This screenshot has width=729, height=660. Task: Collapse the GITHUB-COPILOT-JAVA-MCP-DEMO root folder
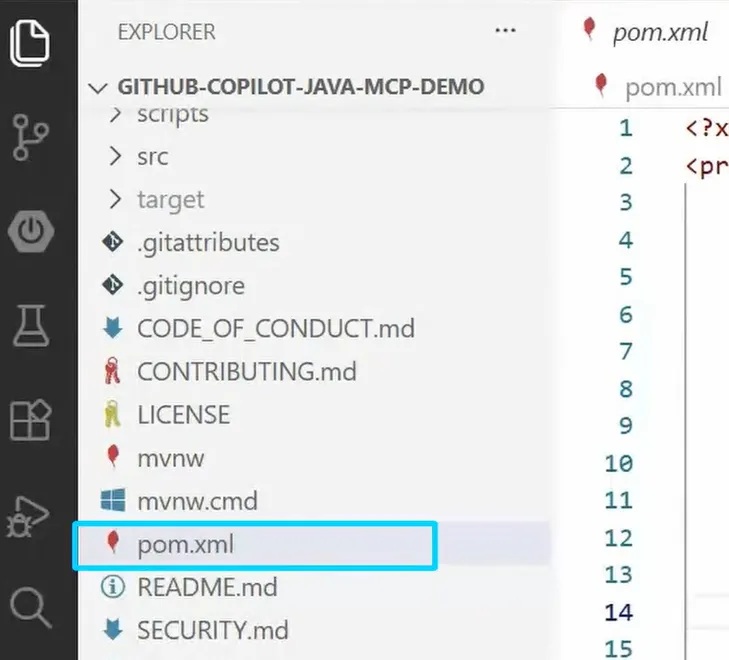click(98, 87)
